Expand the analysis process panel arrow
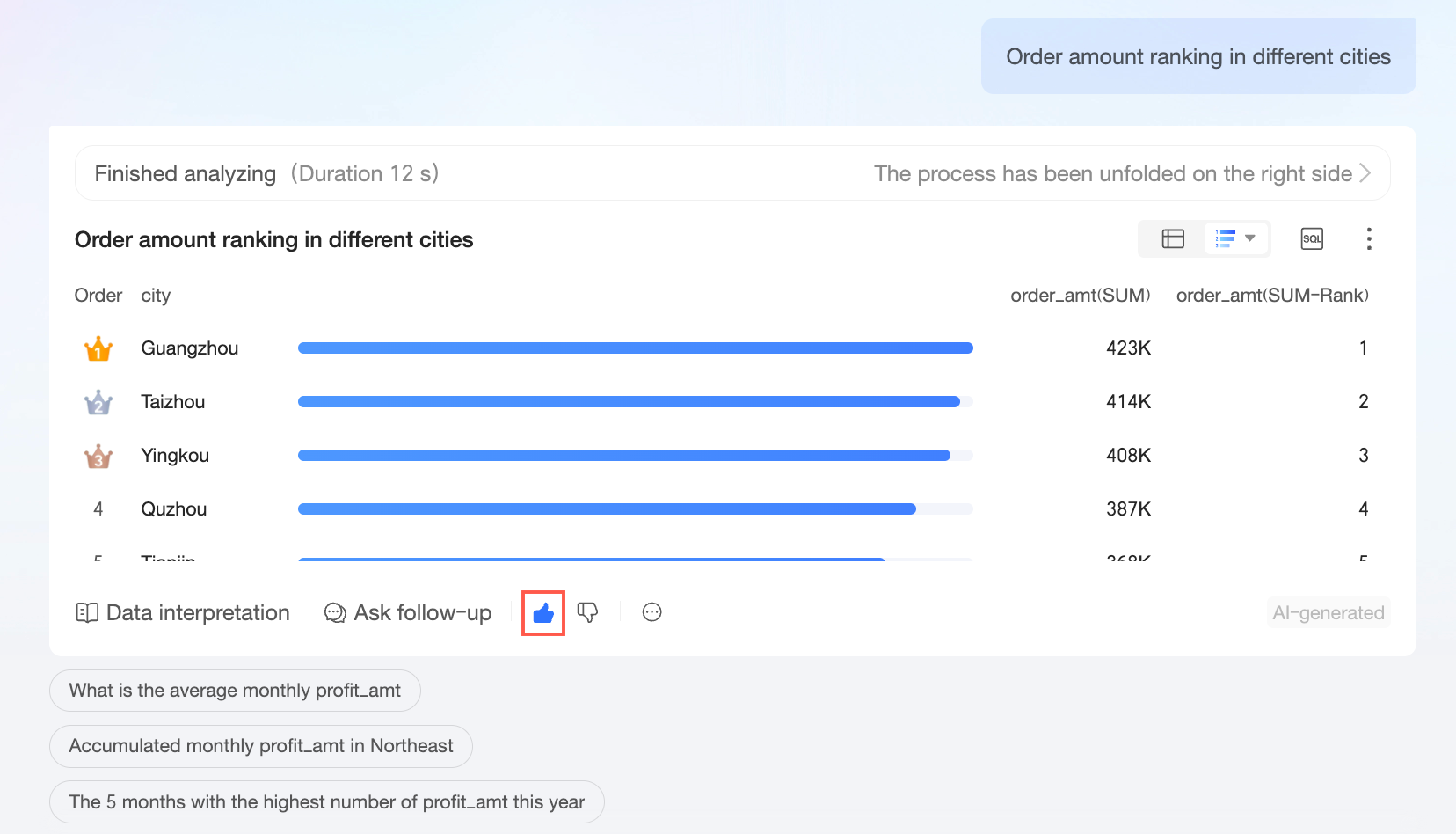The image size is (1456, 834). [1365, 173]
